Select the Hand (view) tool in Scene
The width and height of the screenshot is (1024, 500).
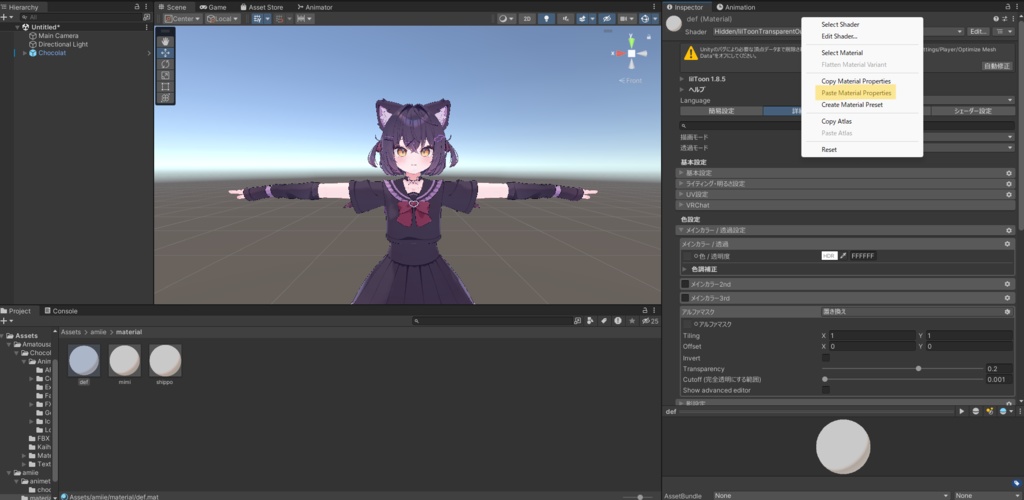click(x=165, y=42)
